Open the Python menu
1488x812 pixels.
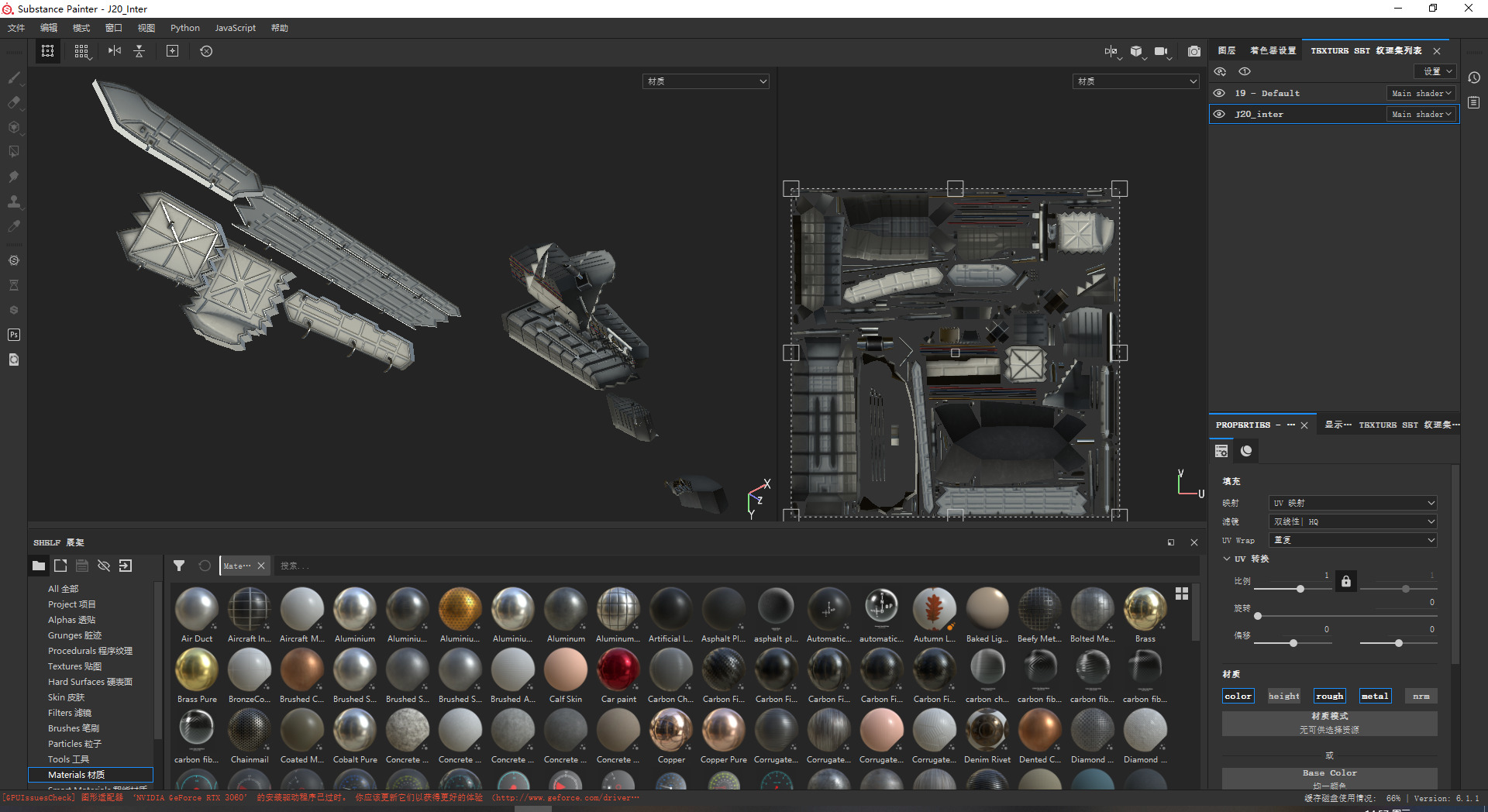(x=185, y=28)
